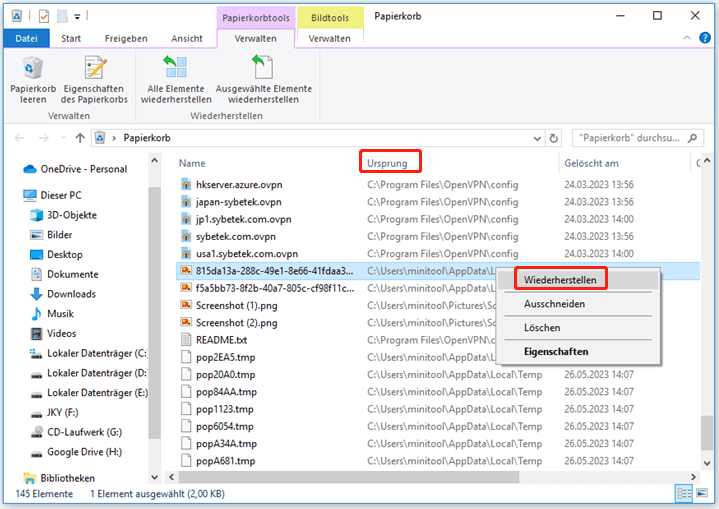Click the hkserver.azure.ovpn file icon
This screenshot has height=509, width=719.
(x=186, y=185)
